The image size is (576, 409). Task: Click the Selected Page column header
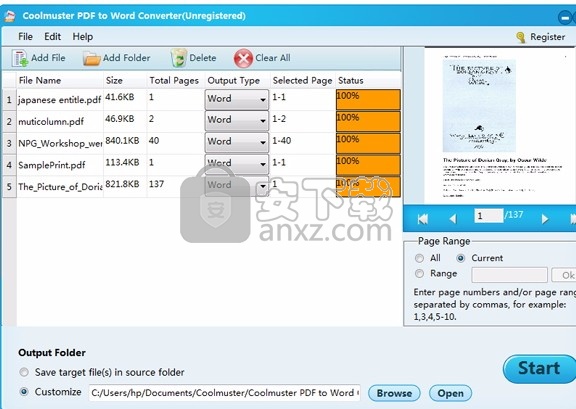302,80
